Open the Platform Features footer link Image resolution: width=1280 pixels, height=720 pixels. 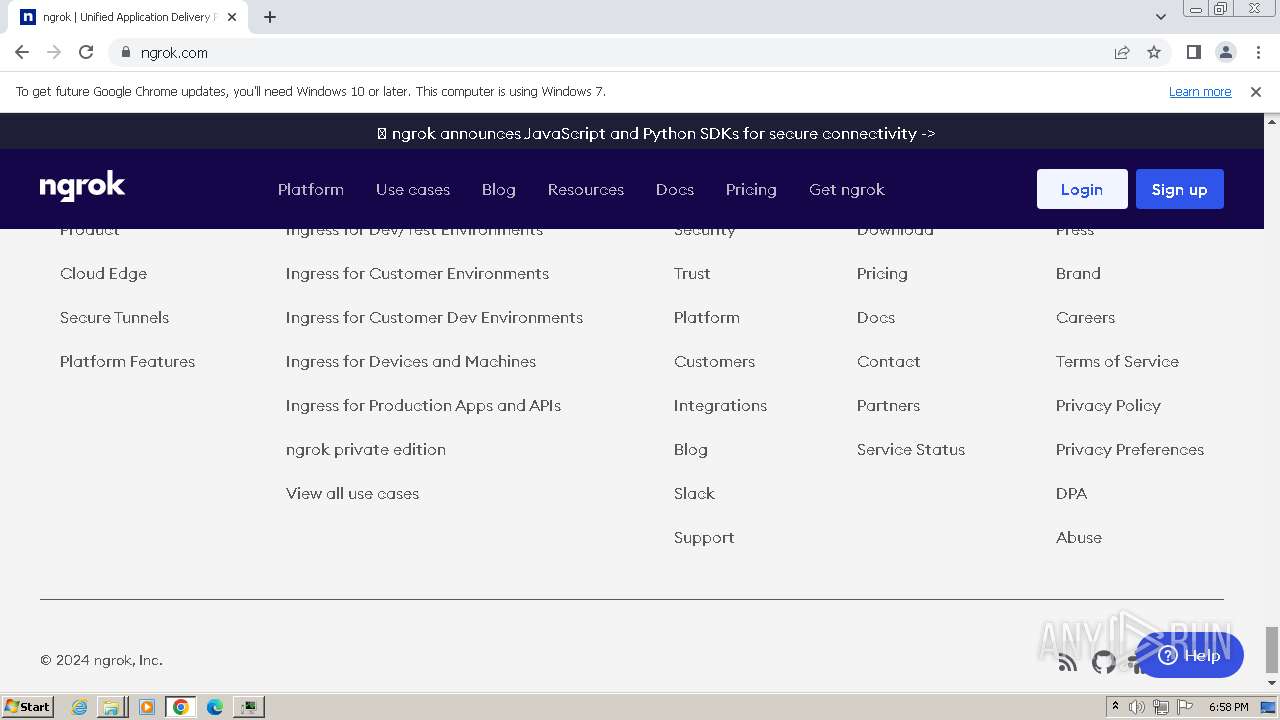[127, 361]
